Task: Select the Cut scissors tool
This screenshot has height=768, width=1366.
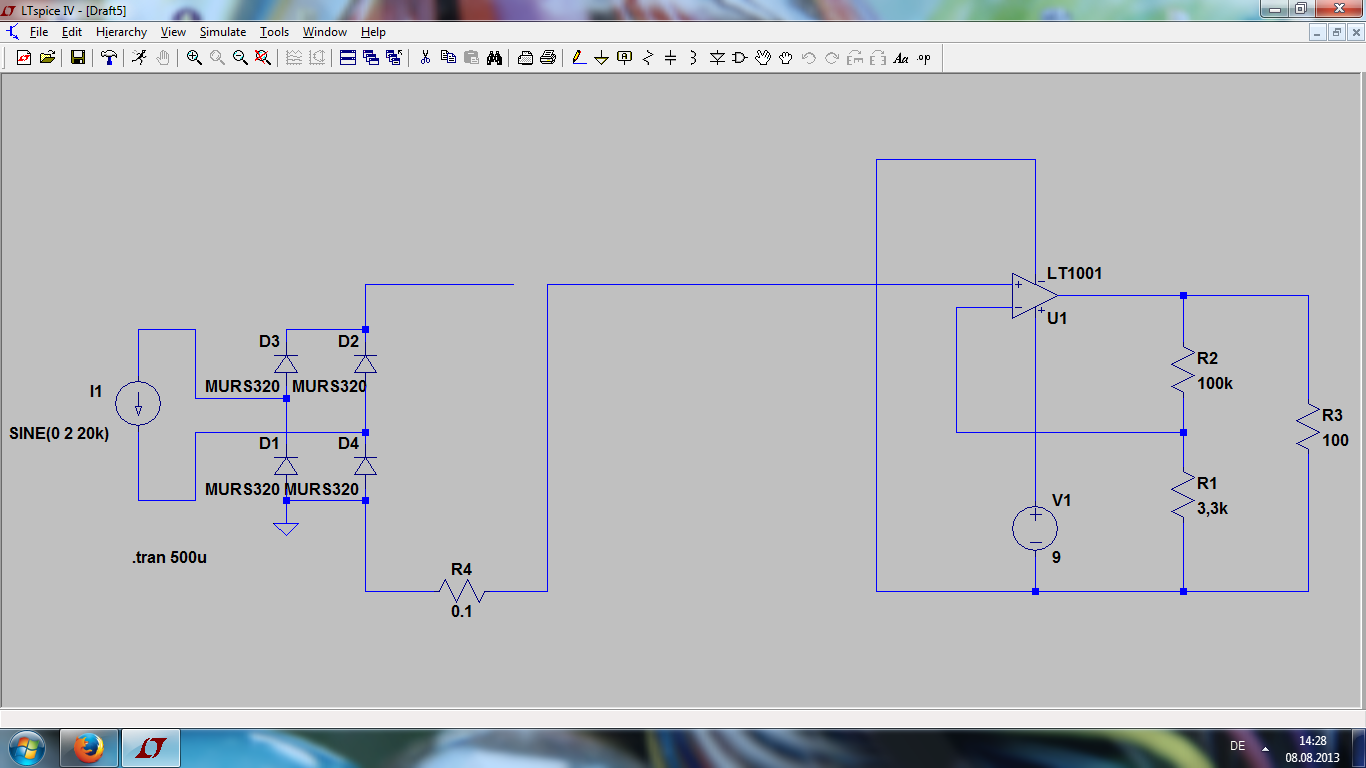Action: click(425, 58)
